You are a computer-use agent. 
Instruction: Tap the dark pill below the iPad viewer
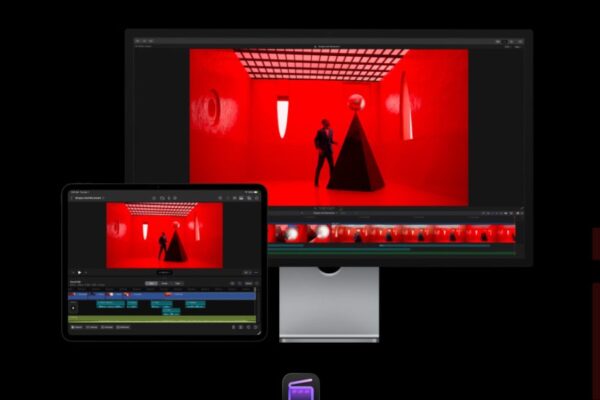click(x=164, y=272)
